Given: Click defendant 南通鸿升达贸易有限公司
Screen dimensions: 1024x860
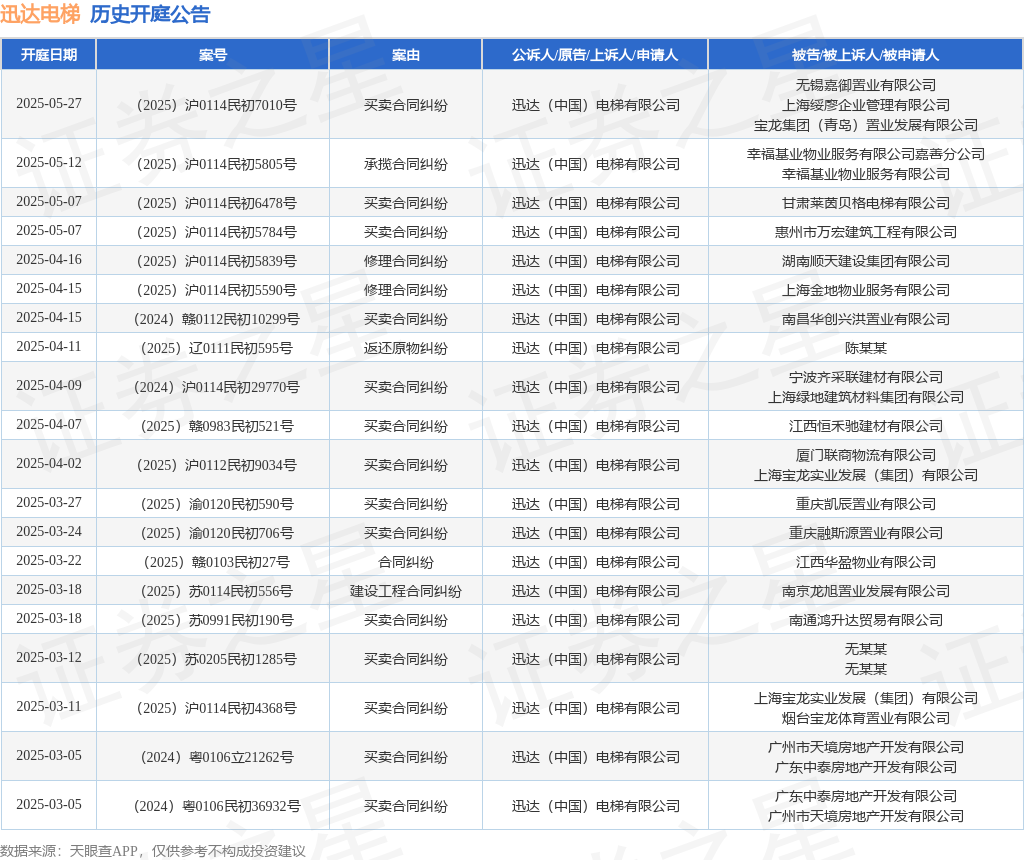Looking at the screenshot, I should (865, 620).
